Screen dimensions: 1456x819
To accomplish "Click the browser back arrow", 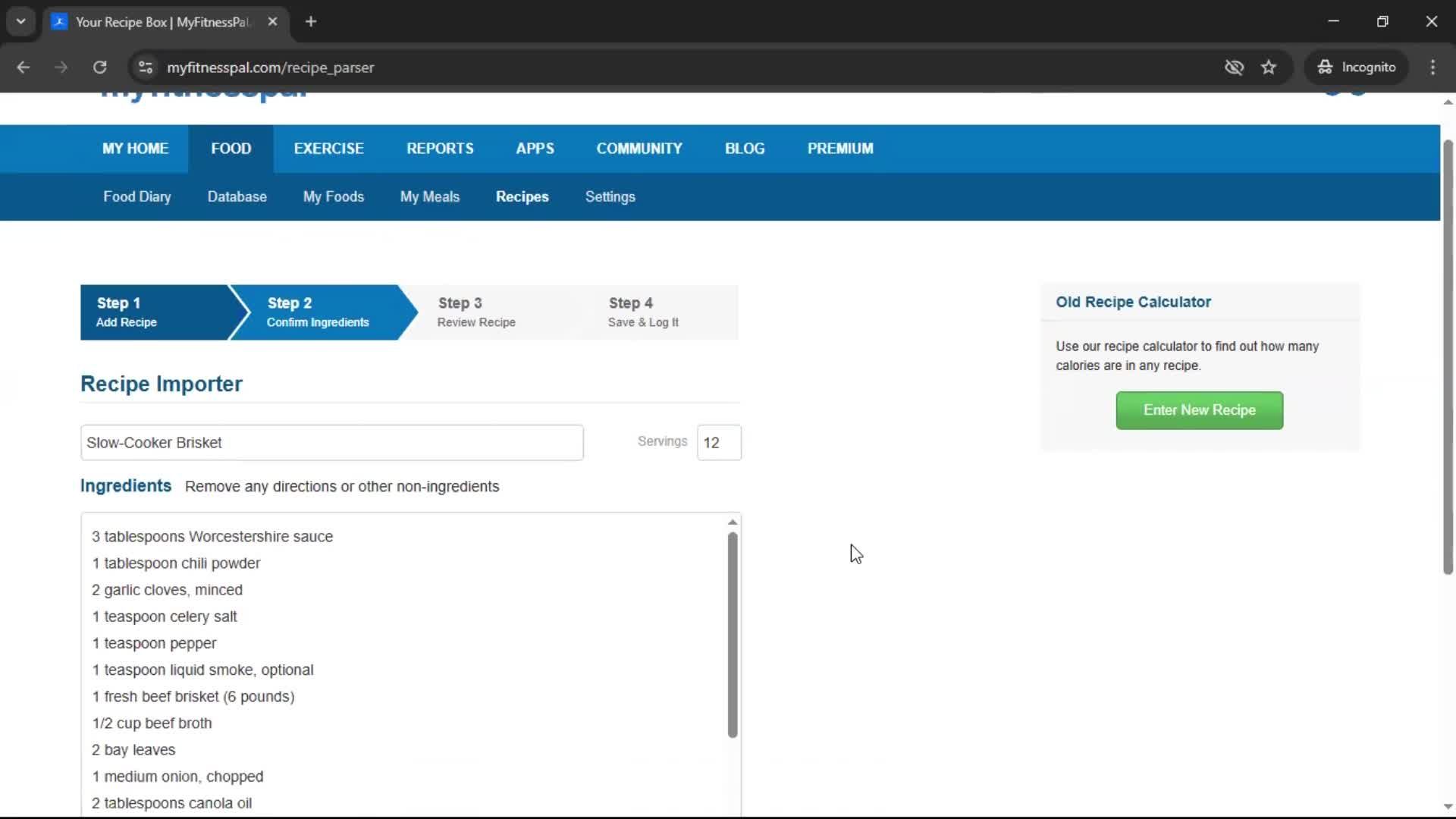I will pos(23,67).
